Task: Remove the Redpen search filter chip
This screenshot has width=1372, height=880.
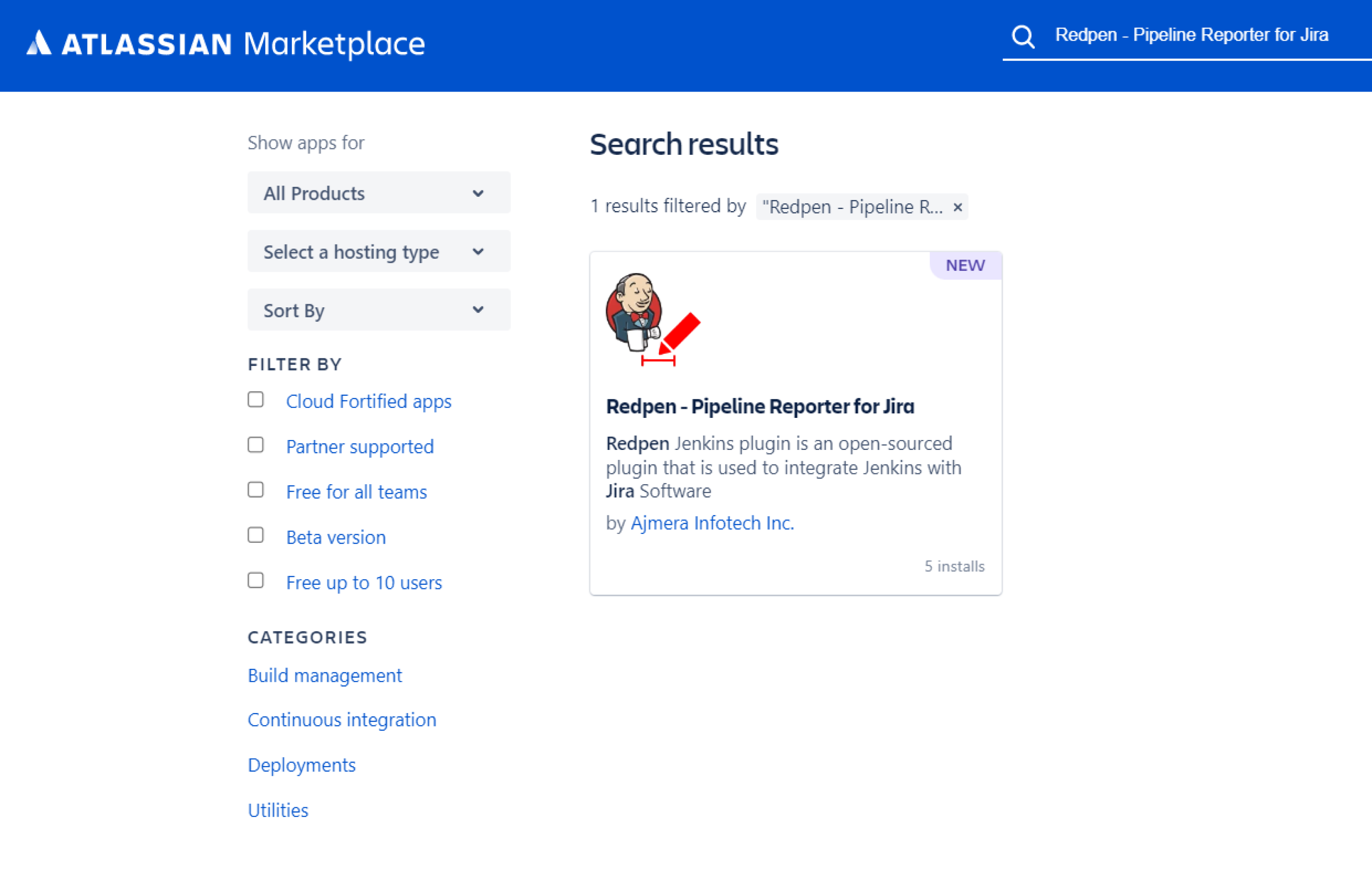Action: pyautogui.click(x=958, y=207)
